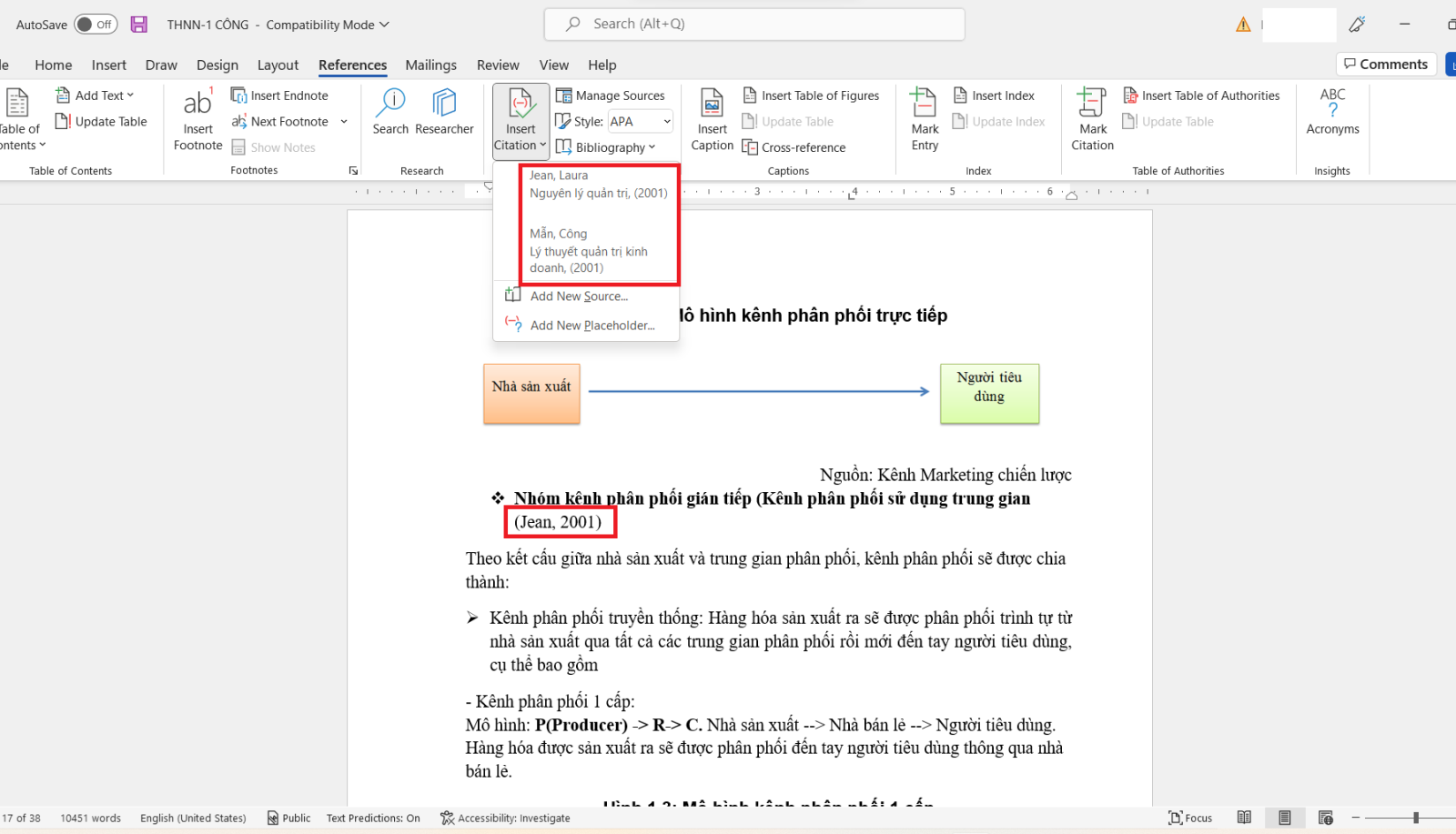Viewport: 1456px width, 834px height.
Task: Click the Save icon on the title bar
Action: click(138, 24)
